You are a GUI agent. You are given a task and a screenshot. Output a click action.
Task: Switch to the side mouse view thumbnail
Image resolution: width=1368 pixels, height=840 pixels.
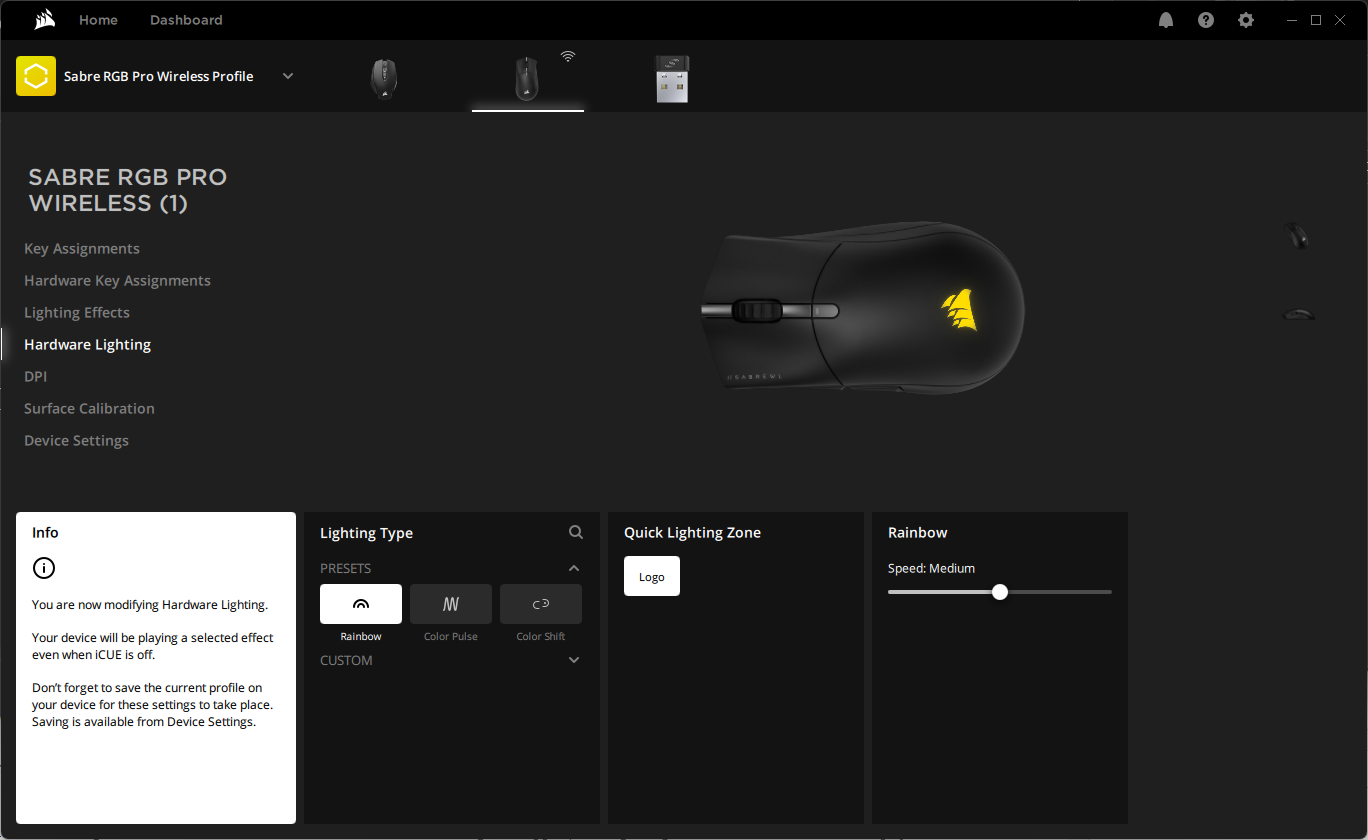pos(1299,314)
